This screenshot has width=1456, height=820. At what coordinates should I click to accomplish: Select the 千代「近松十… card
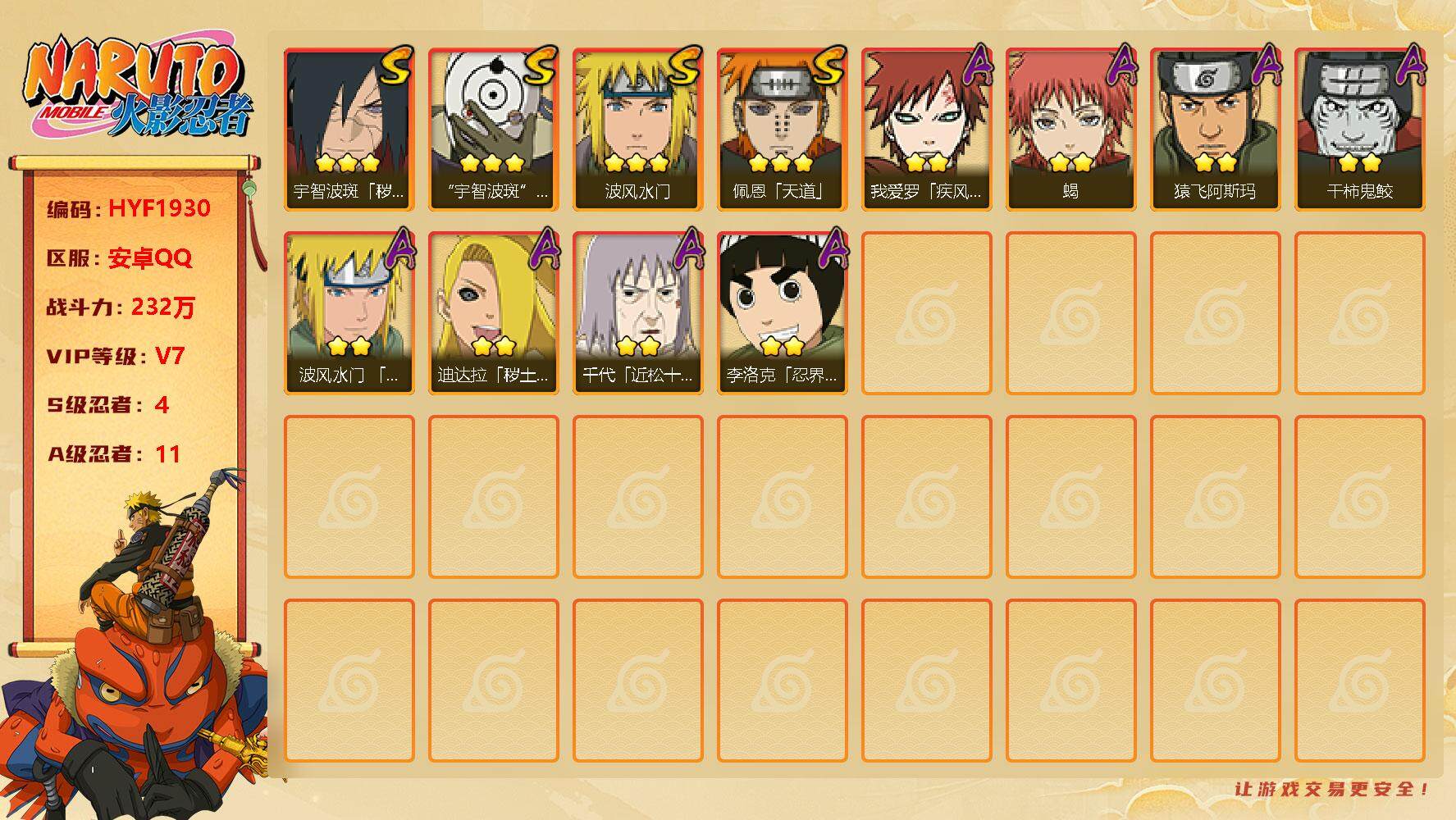[x=638, y=312]
